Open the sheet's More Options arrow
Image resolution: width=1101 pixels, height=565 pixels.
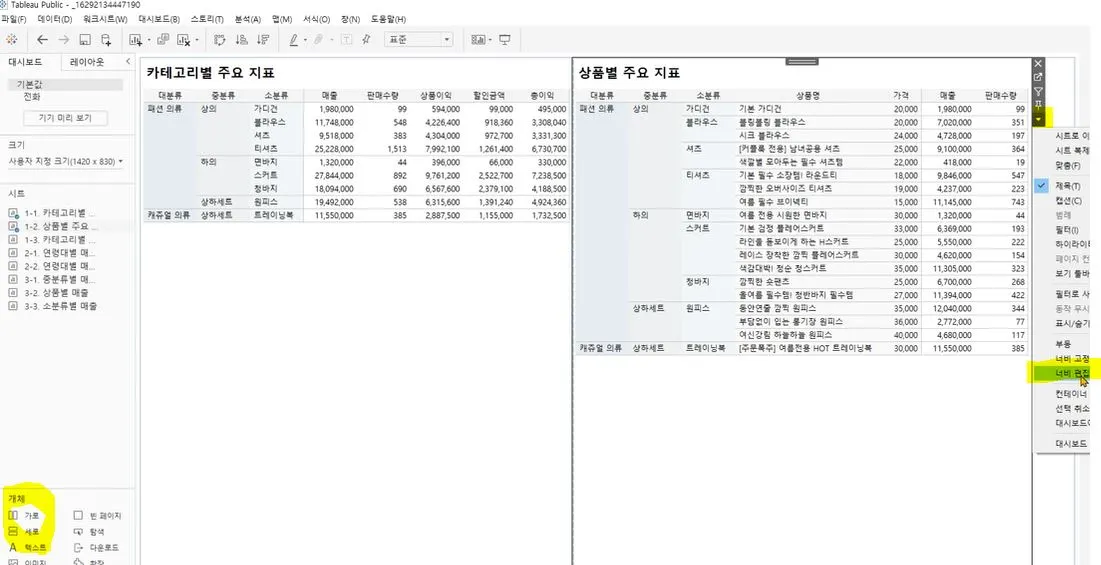(1039, 120)
